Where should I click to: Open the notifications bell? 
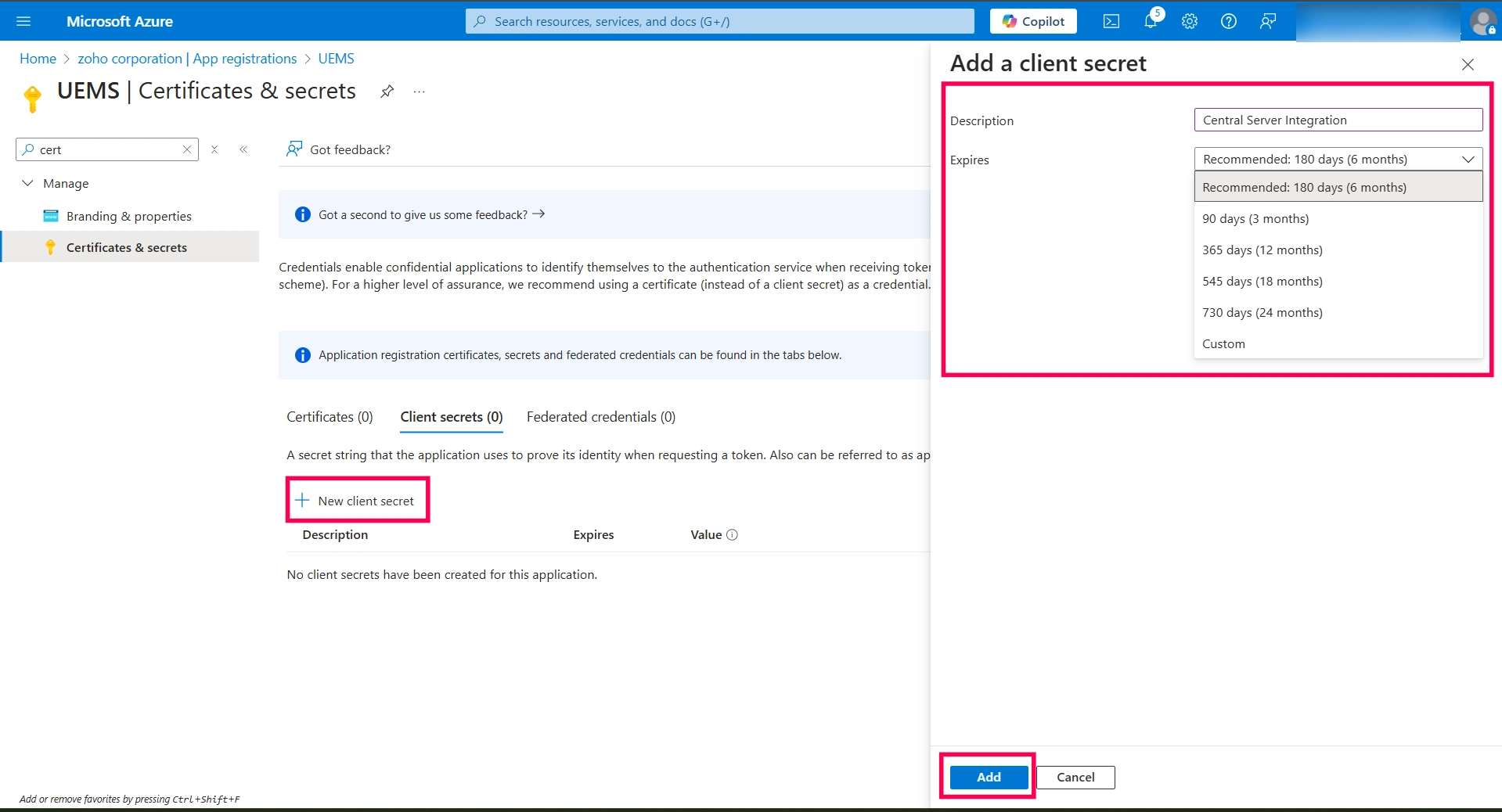click(x=1151, y=21)
